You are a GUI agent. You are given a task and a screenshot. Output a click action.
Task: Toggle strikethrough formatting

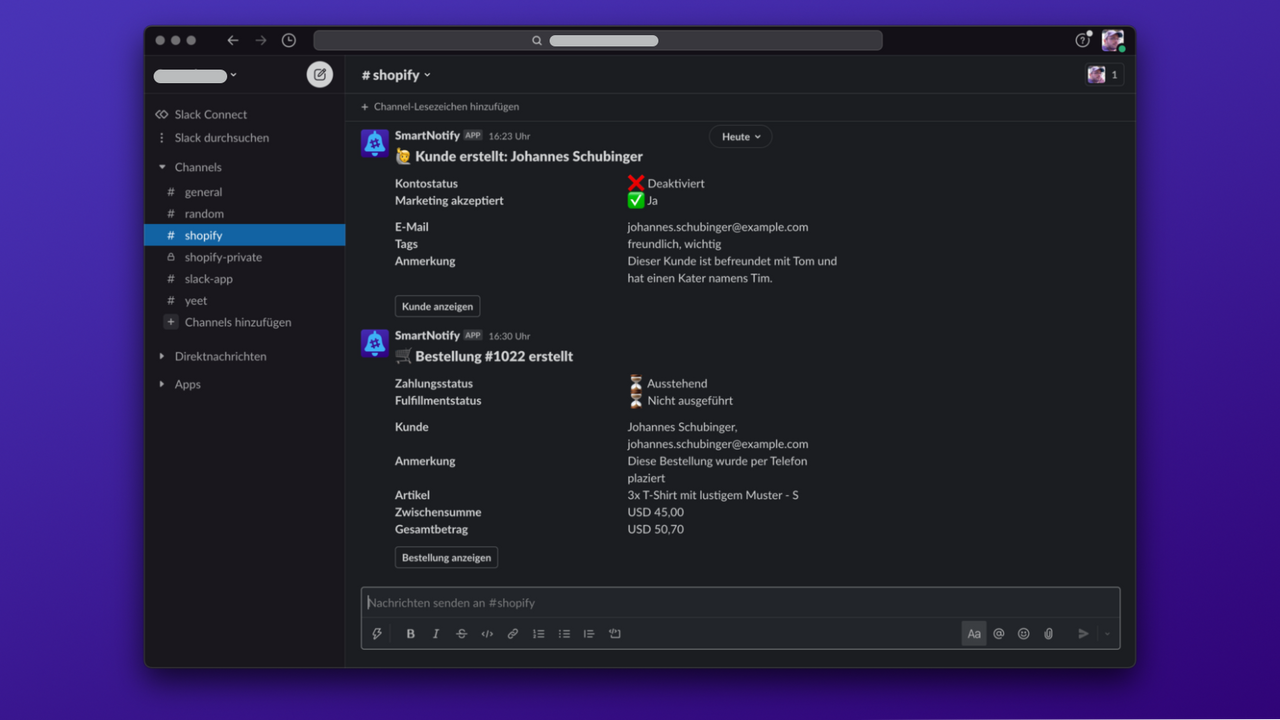click(x=461, y=633)
